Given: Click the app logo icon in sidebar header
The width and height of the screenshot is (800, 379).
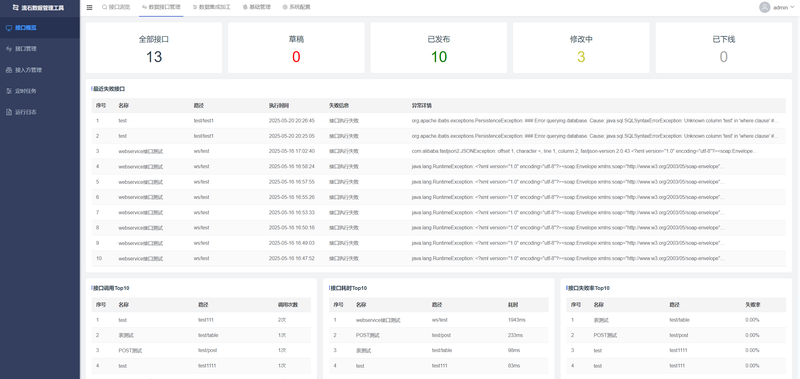Looking at the screenshot, I should coord(15,8).
